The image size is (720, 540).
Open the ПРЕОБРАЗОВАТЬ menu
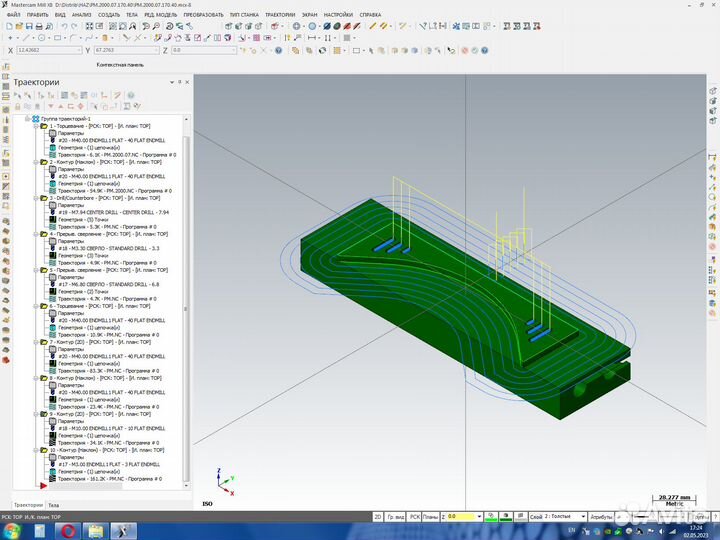[x=203, y=15]
